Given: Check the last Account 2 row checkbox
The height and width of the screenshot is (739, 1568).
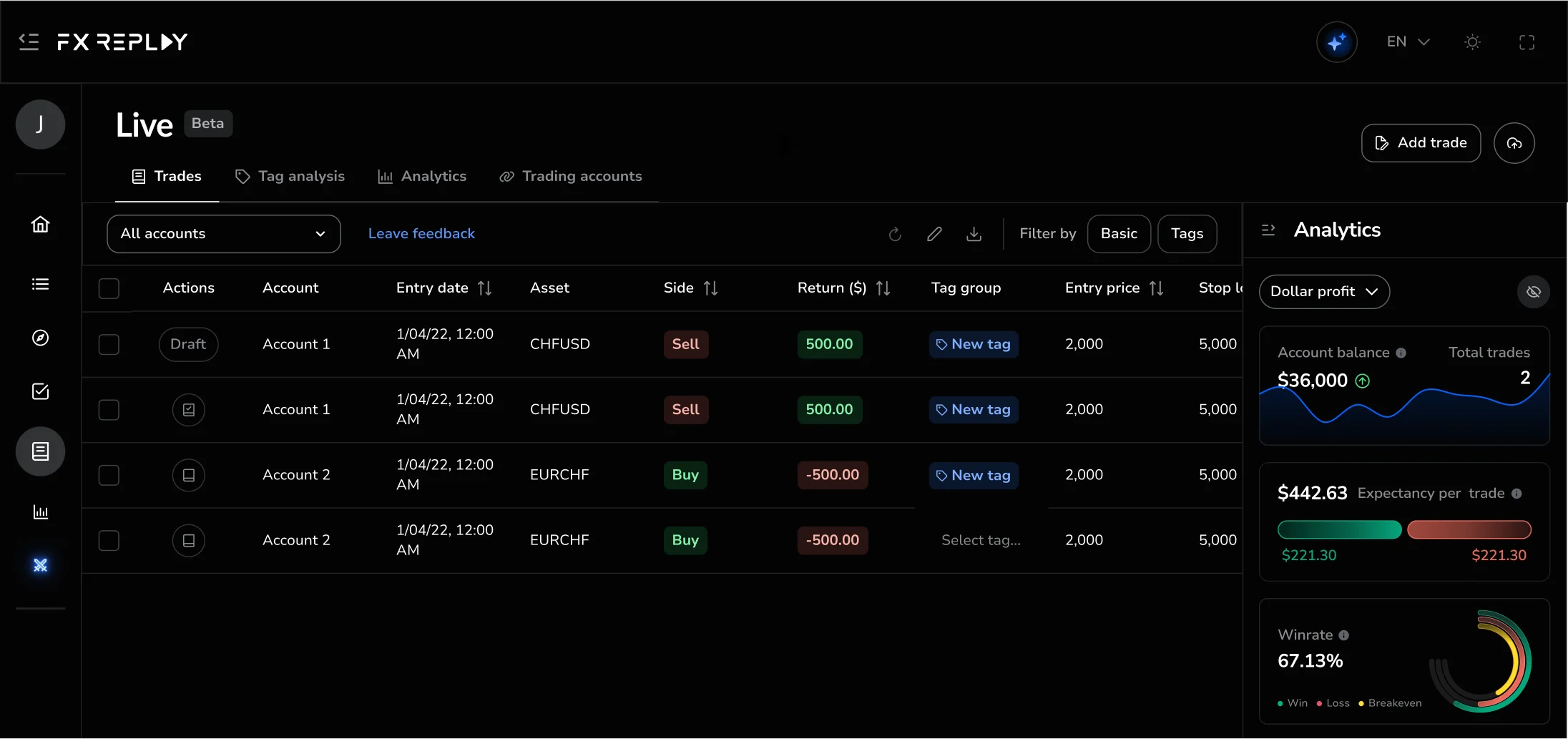Looking at the screenshot, I should [x=109, y=540].
